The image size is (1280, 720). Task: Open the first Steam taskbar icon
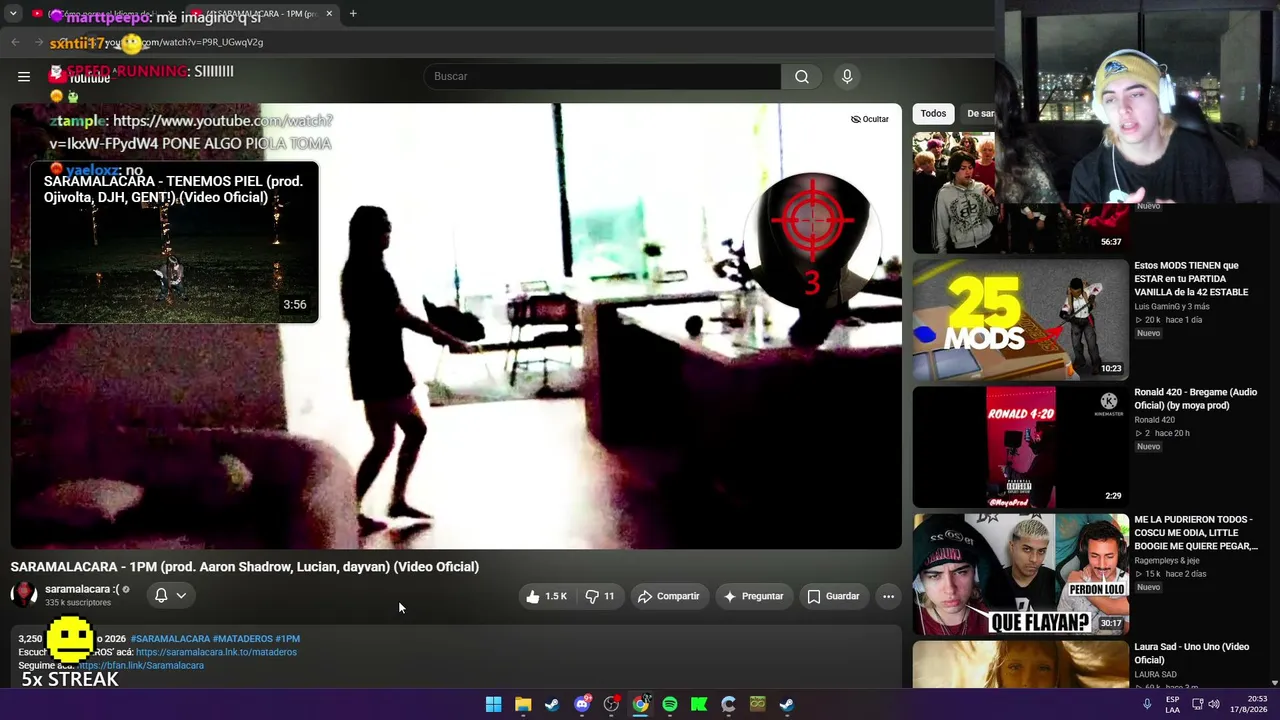(x=552, y=704)
